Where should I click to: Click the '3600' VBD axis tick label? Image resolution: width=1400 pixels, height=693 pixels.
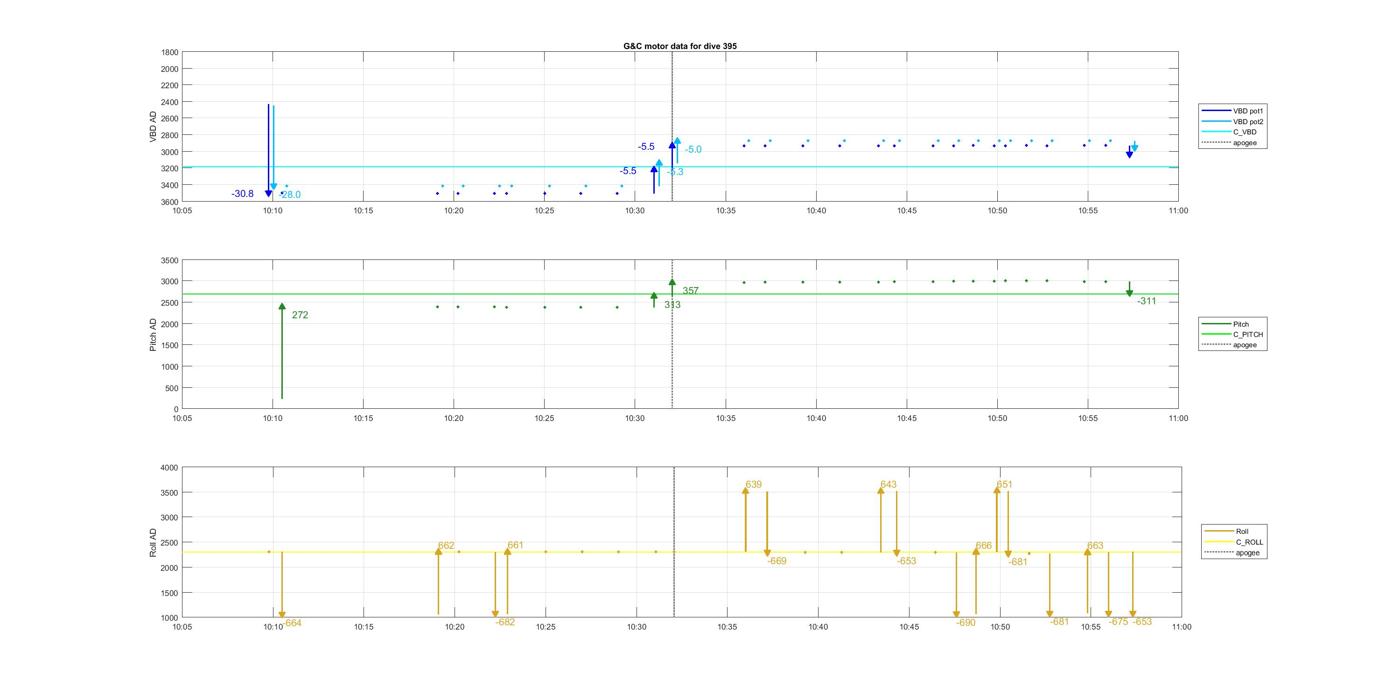tap(170, 202)
